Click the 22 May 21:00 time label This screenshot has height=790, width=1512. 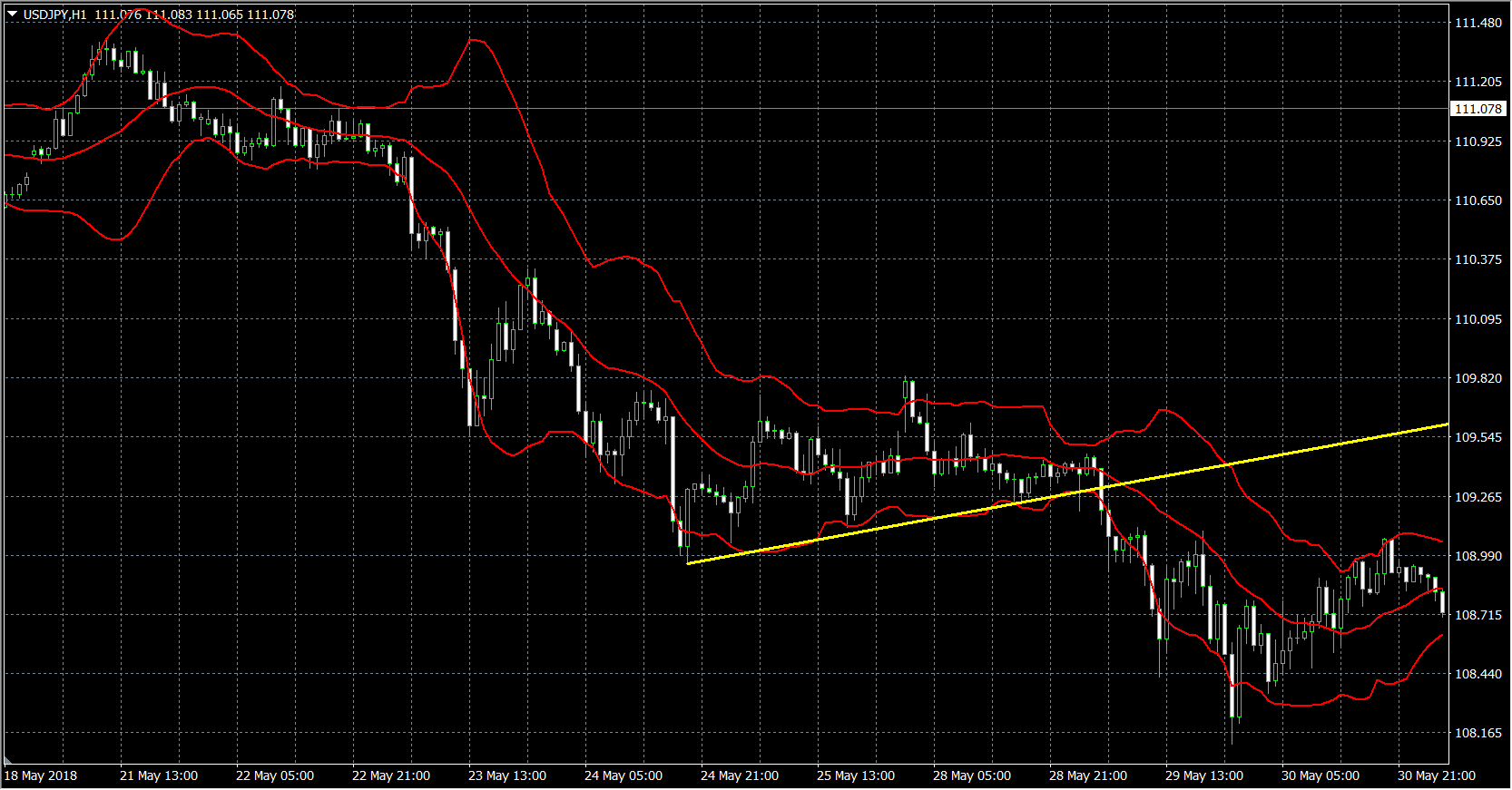pos(390,775)
